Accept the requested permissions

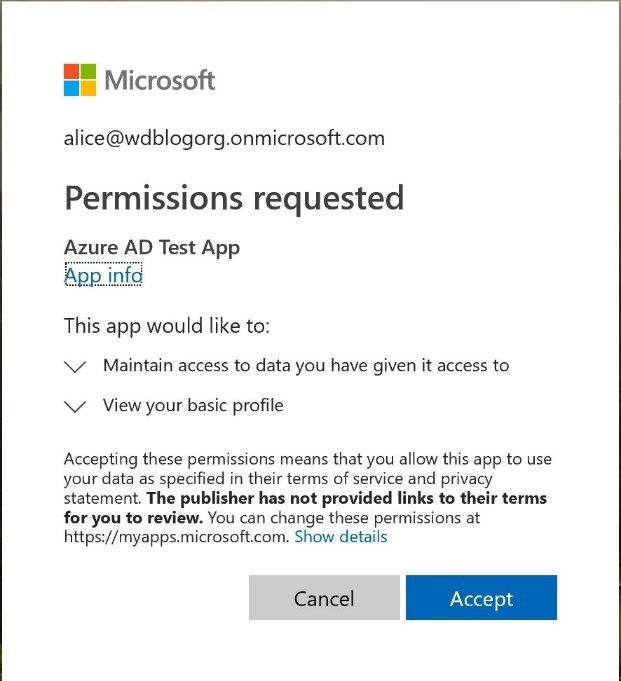pos(481,598)
